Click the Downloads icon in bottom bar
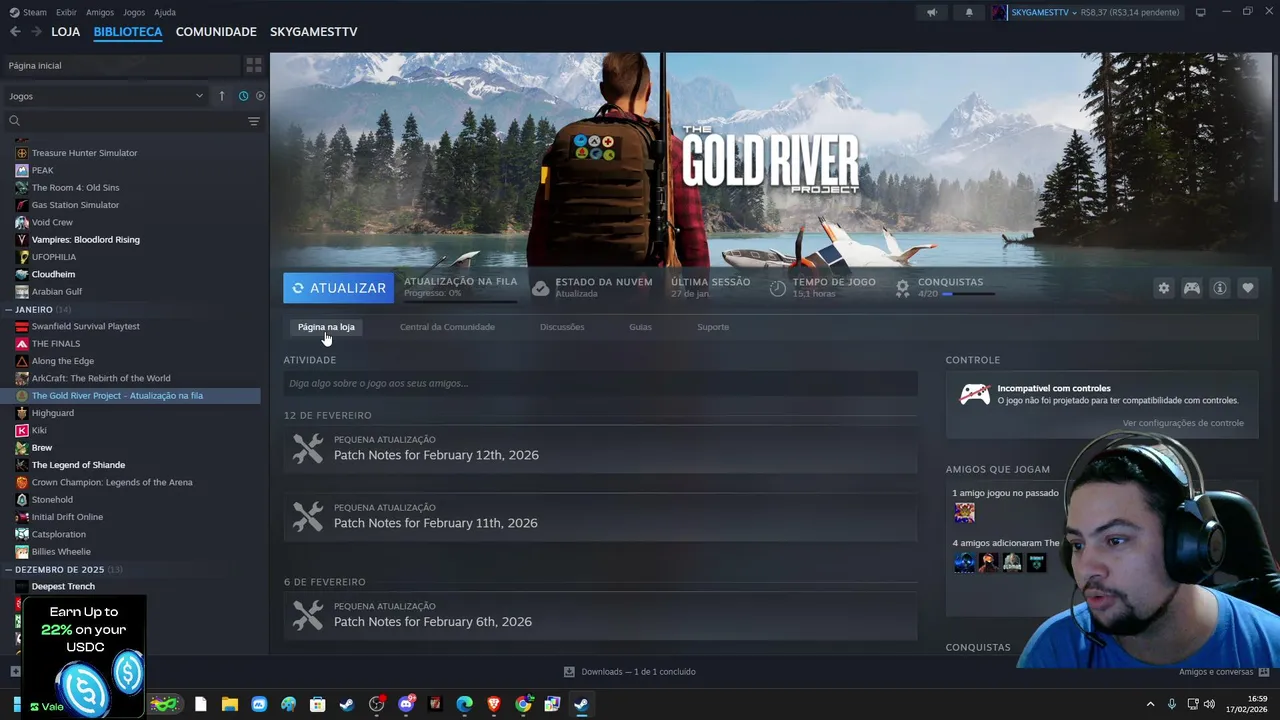The height and width of the screenshot is (720, 1280). pyautogui.click(x=569, y=672)
